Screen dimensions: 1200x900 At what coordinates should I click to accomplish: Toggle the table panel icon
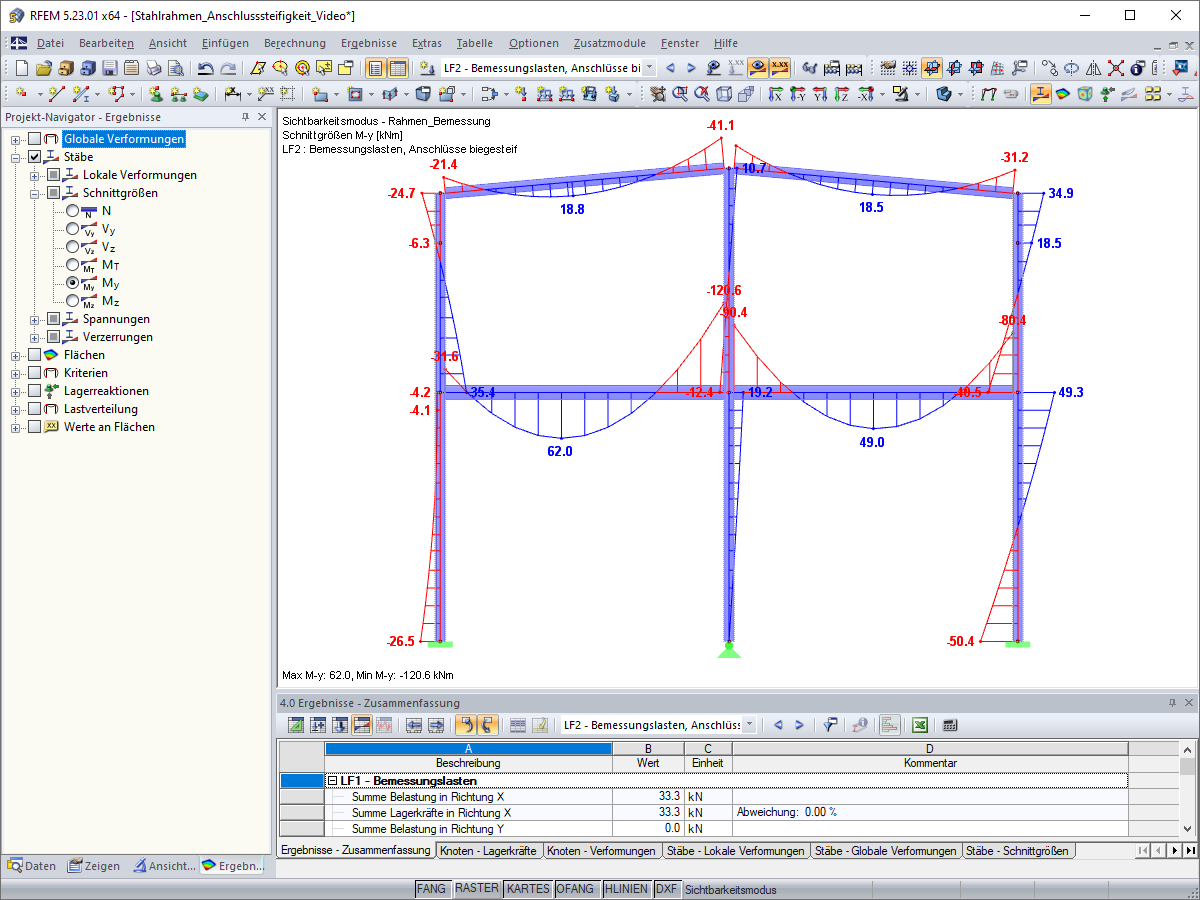pyautogui.click(x=397, y=68)
